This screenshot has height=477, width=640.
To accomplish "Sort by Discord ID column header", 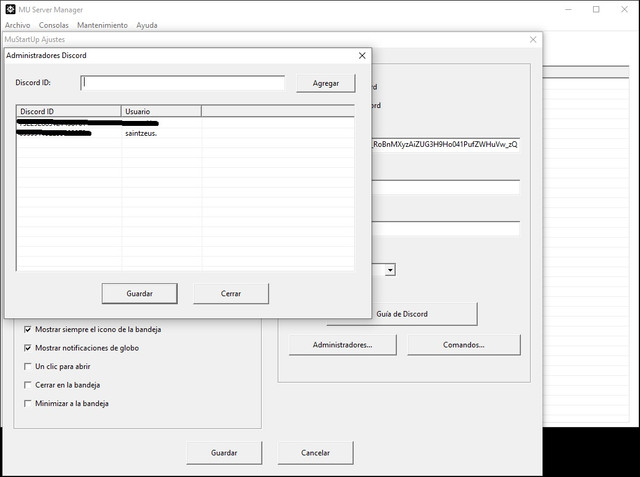I will coord(69,111).
